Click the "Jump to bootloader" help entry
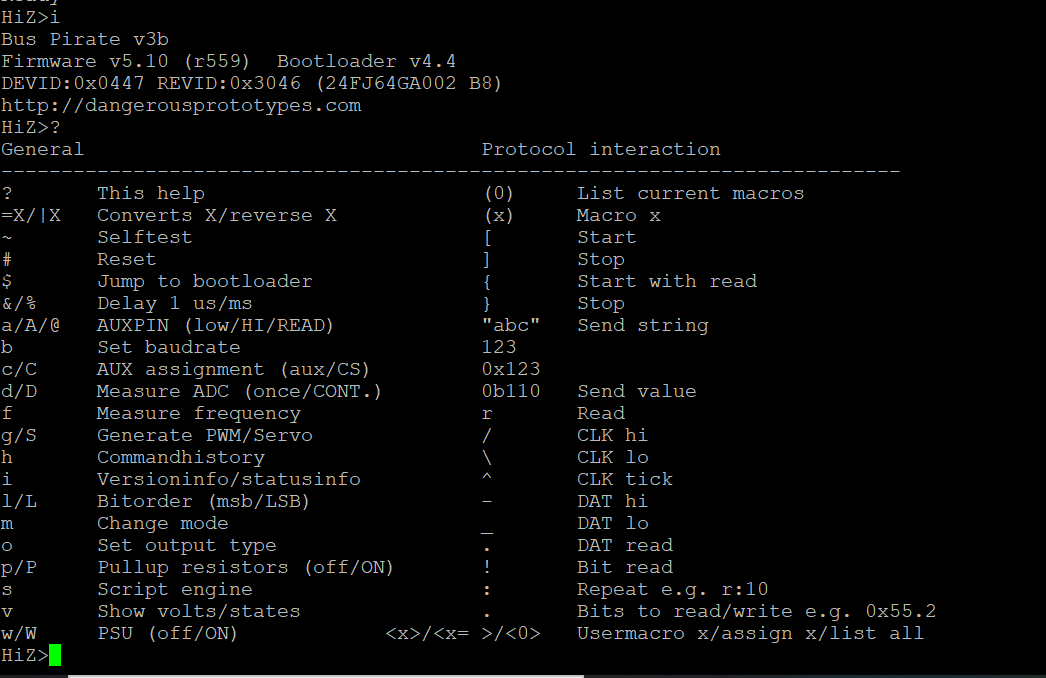The image size is (1046, 678). coord(204,281)
